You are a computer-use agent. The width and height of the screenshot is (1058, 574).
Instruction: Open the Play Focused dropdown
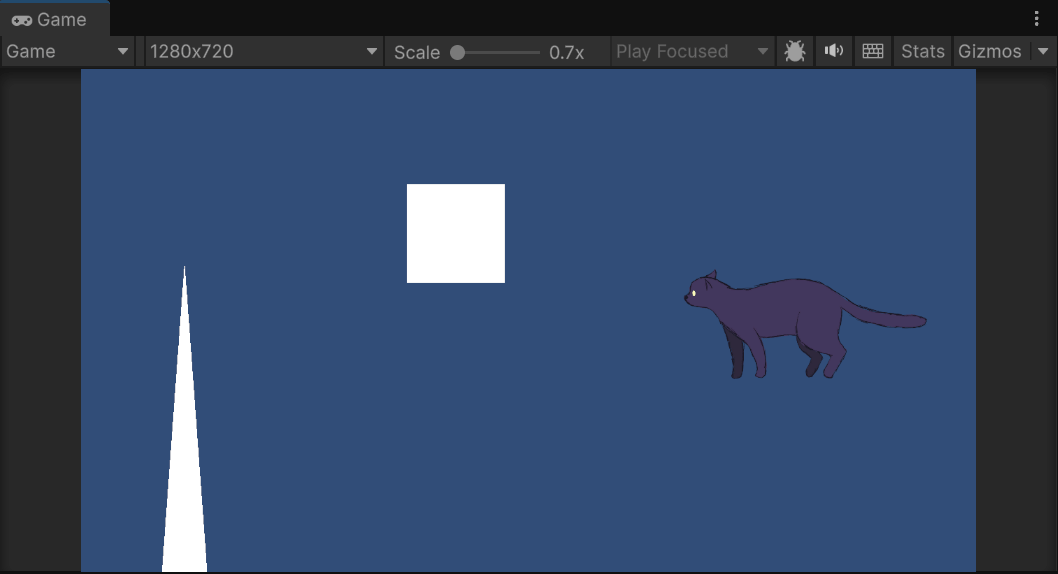(692, 52)
